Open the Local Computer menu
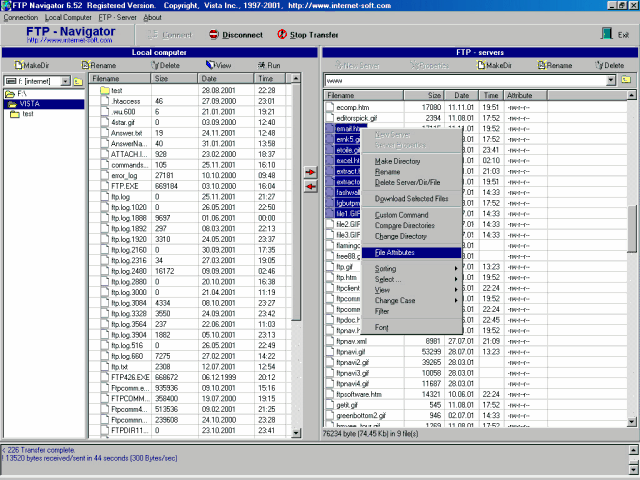The height and width of the screenshot is (480, 640). pos(68,18)
